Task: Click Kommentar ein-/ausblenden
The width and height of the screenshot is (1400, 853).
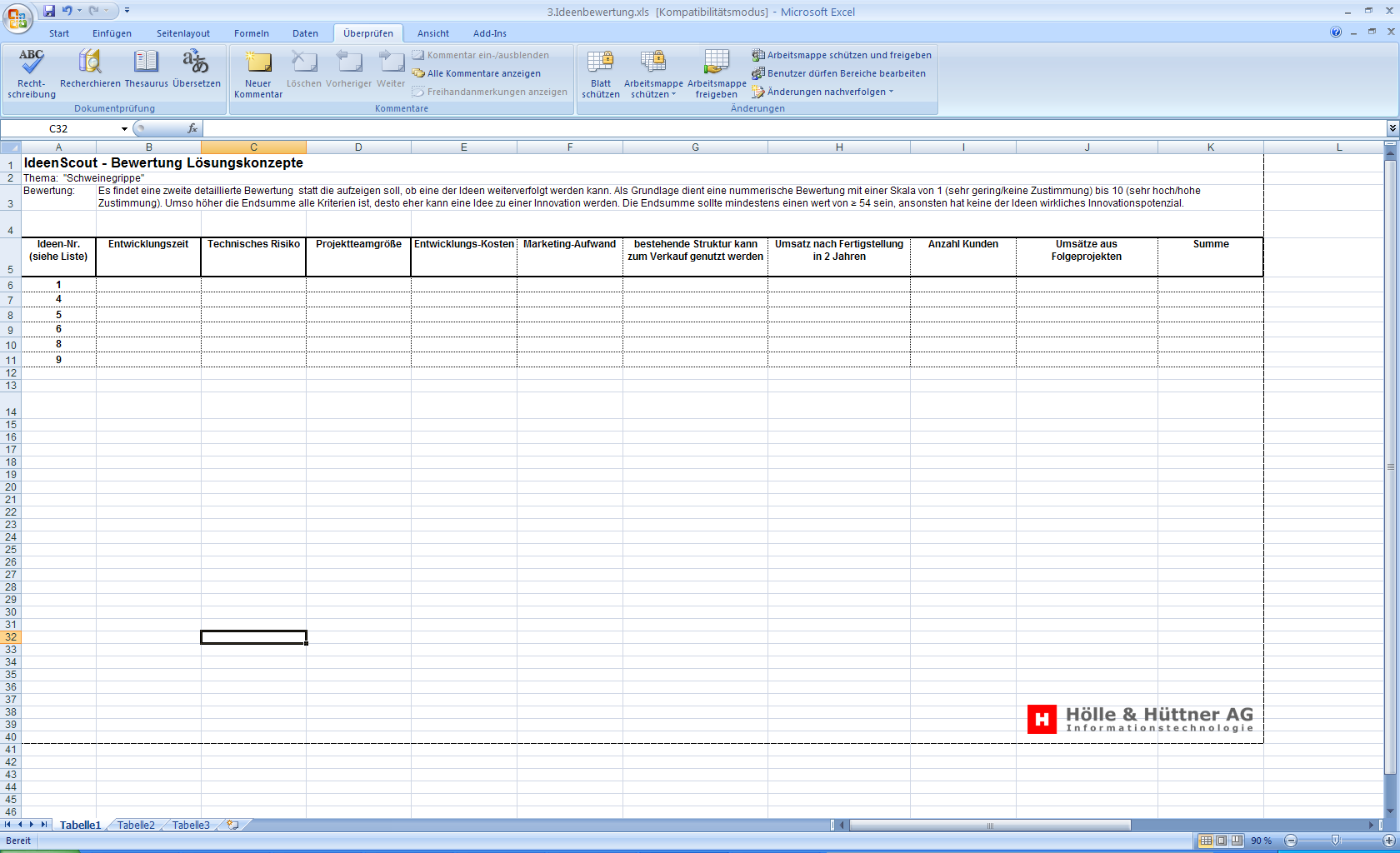Action: click(x=481, y=55)
